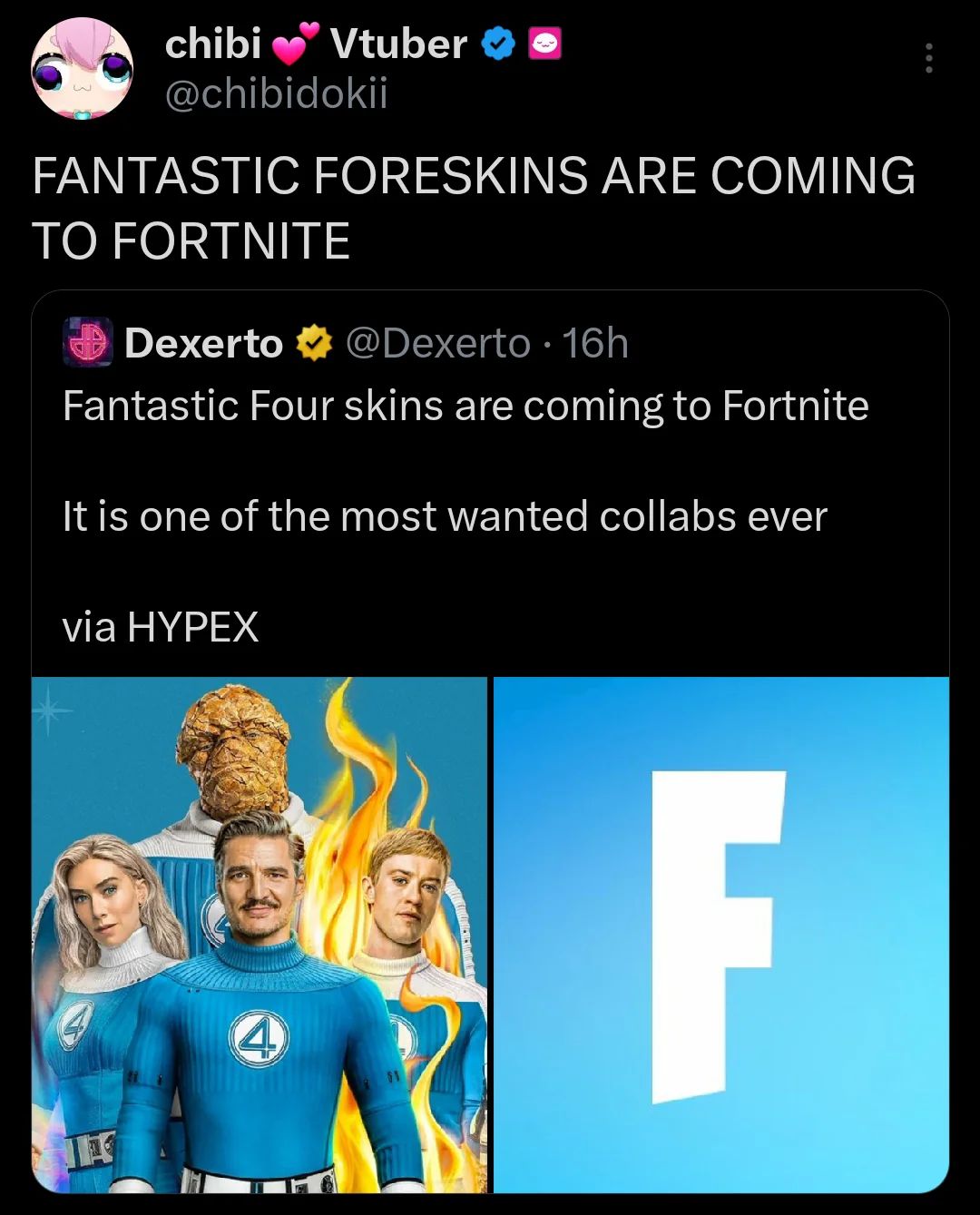Open the chibi Vtuber display name
The width and height of the screenshot is (980, 1215).
pos(316,44)
